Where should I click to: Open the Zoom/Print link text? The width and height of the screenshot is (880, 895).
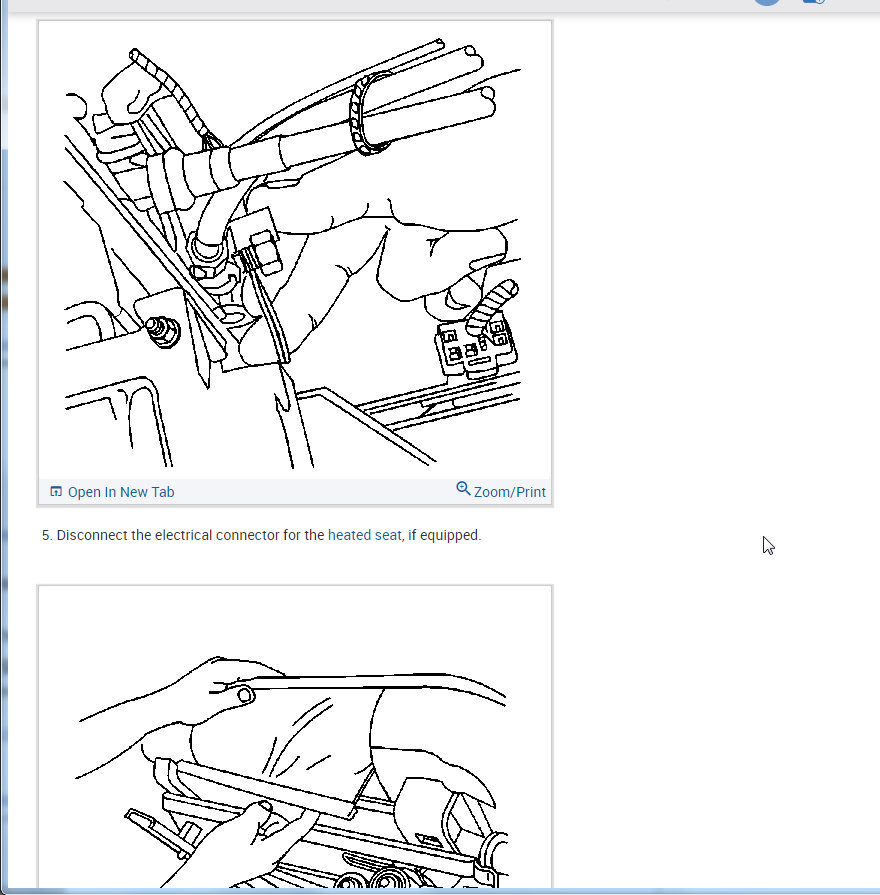510,492
